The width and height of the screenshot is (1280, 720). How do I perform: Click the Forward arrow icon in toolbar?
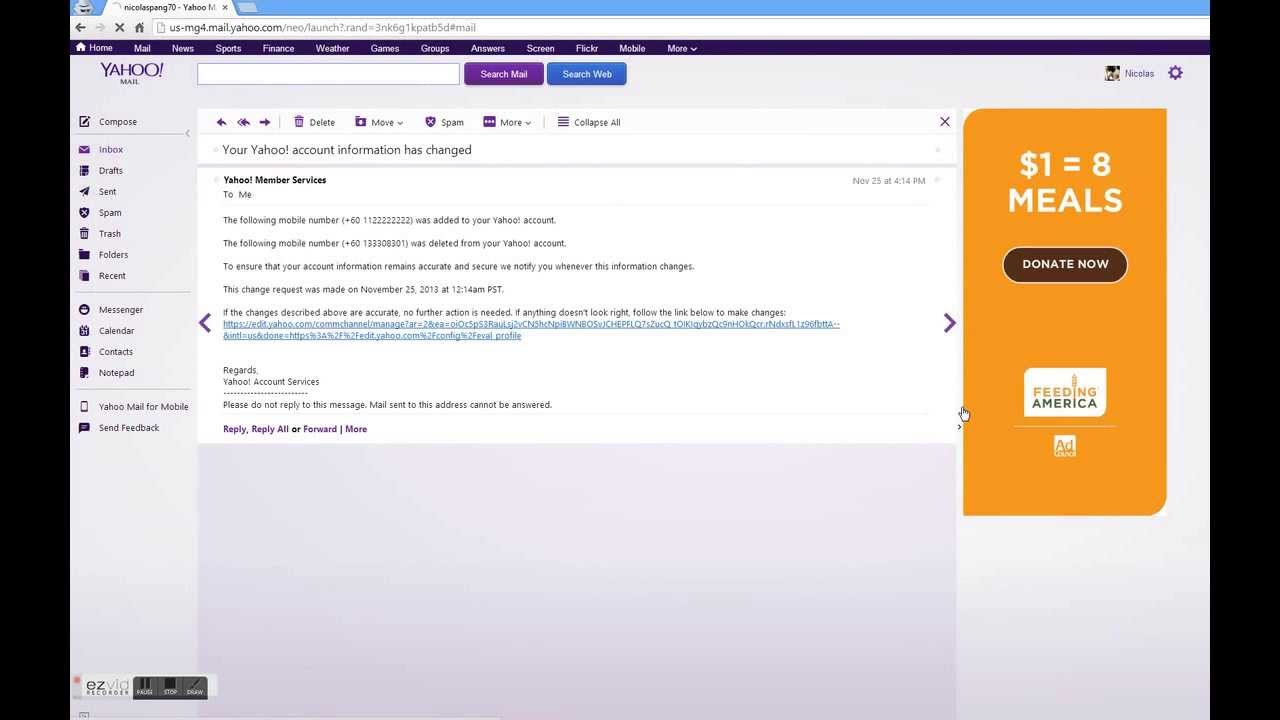(265, 122)
